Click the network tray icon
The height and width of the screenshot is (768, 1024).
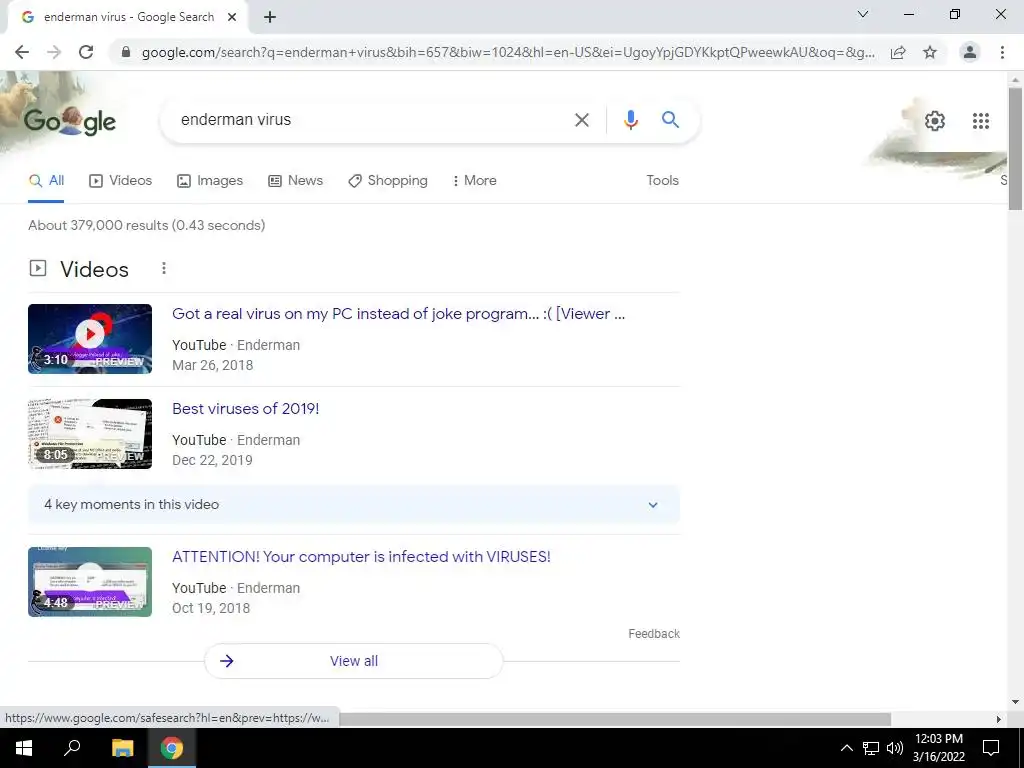(871, 748)
